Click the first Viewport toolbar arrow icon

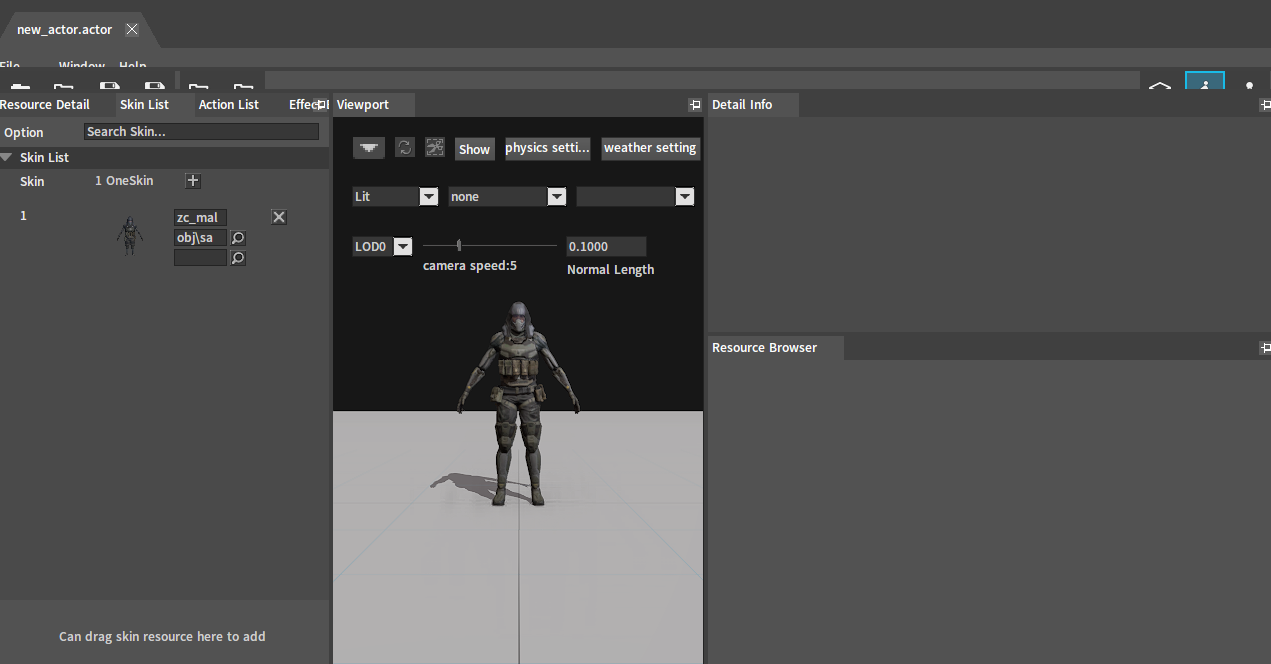pos(369,148)
